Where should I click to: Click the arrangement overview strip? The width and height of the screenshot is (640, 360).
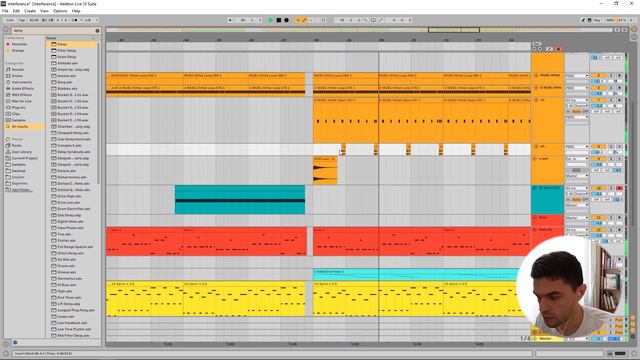click(x=359, y=30)
